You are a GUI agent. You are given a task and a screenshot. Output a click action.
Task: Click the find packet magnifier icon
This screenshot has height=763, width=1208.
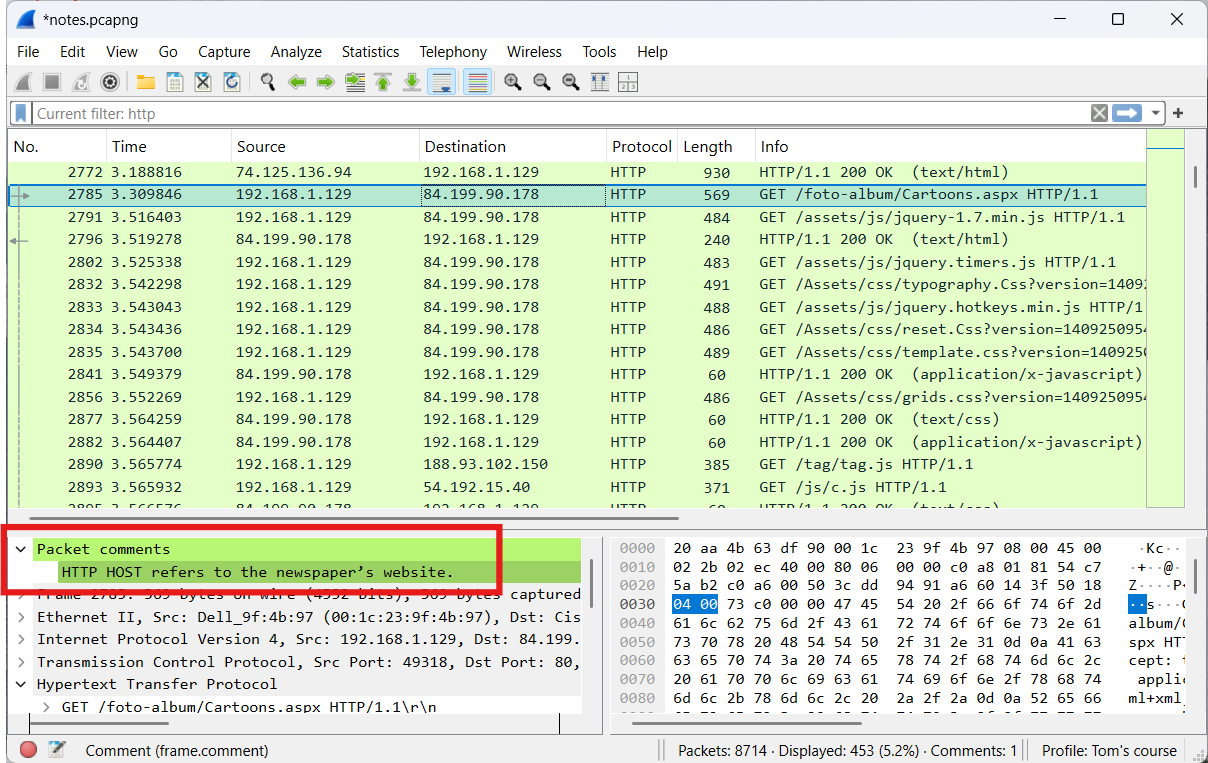coord(267,82)
